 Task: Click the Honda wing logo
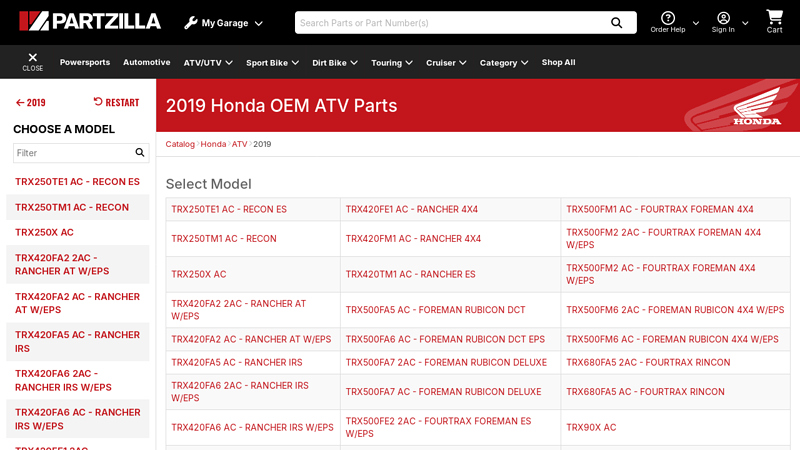coord(757,106)
